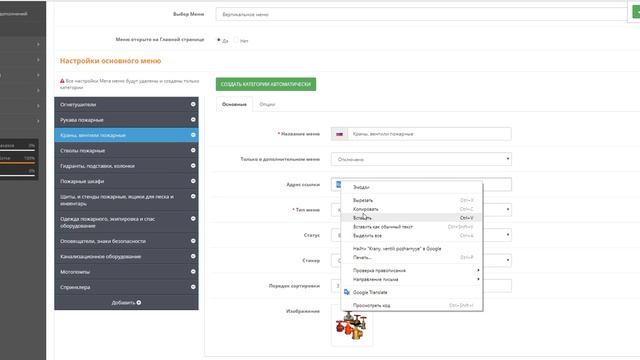Open the Стикер dropdown arrow
640x360 pixels.
pos(508,260)
